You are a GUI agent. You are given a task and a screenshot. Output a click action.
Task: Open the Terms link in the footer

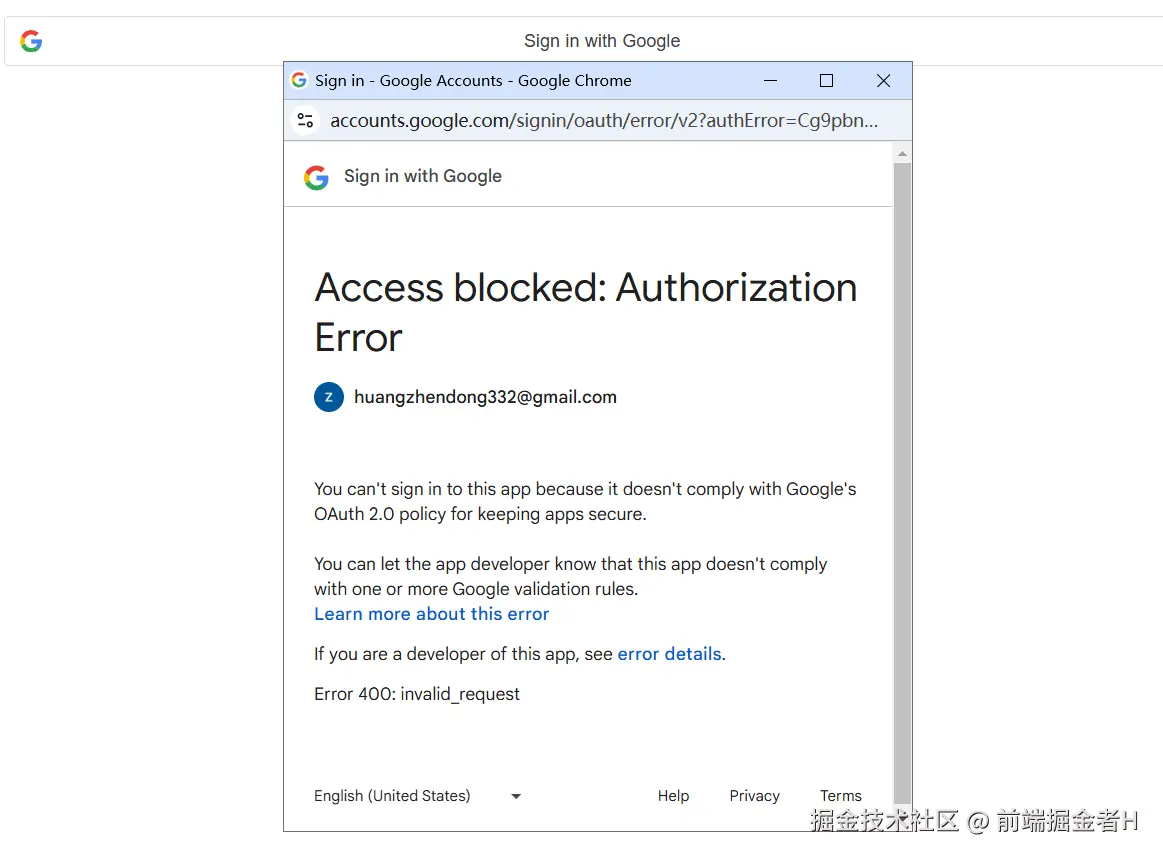coord(840,796)
